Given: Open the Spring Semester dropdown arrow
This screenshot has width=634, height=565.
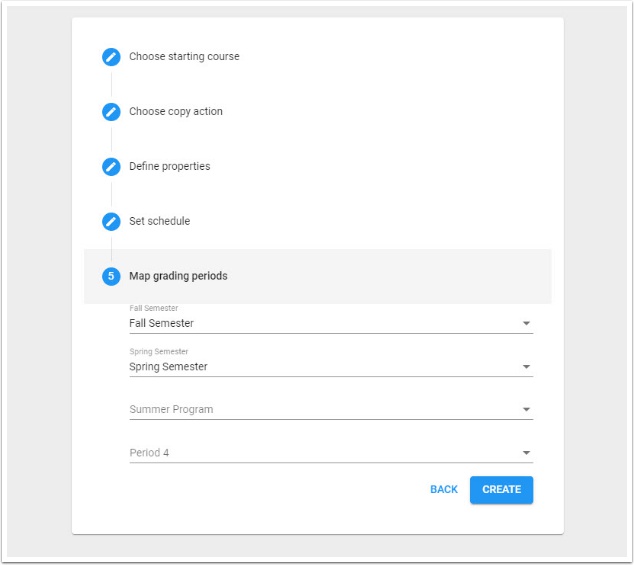Looking at the screenshot, I should click(526, 367).
